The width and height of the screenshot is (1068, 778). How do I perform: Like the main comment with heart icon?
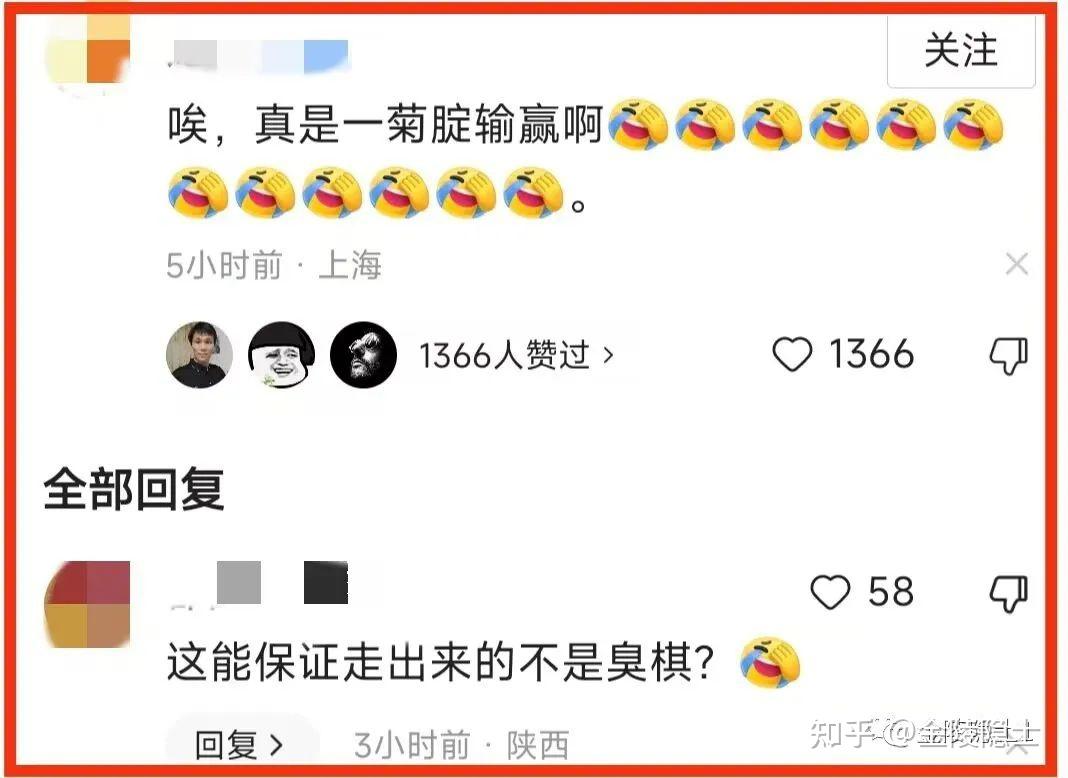[792, 355]
